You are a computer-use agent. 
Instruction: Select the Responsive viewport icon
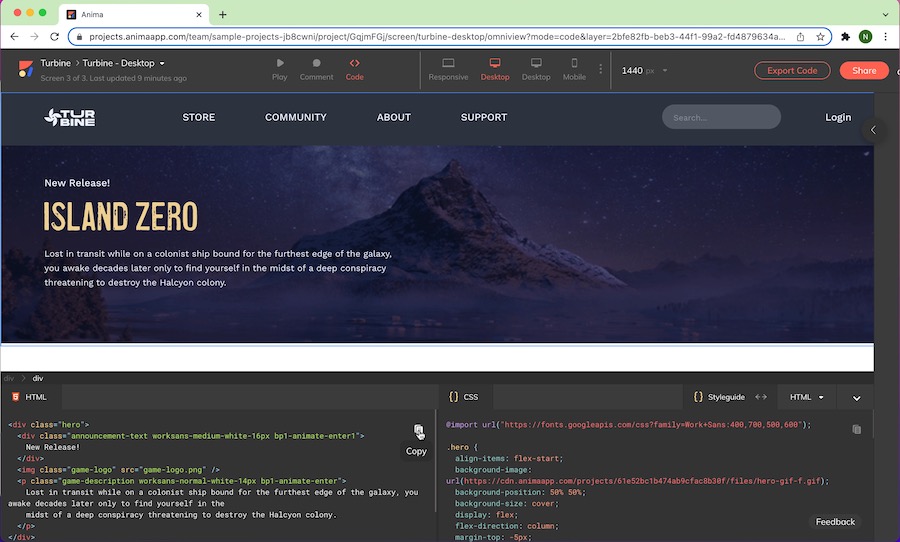pos(448,64)
